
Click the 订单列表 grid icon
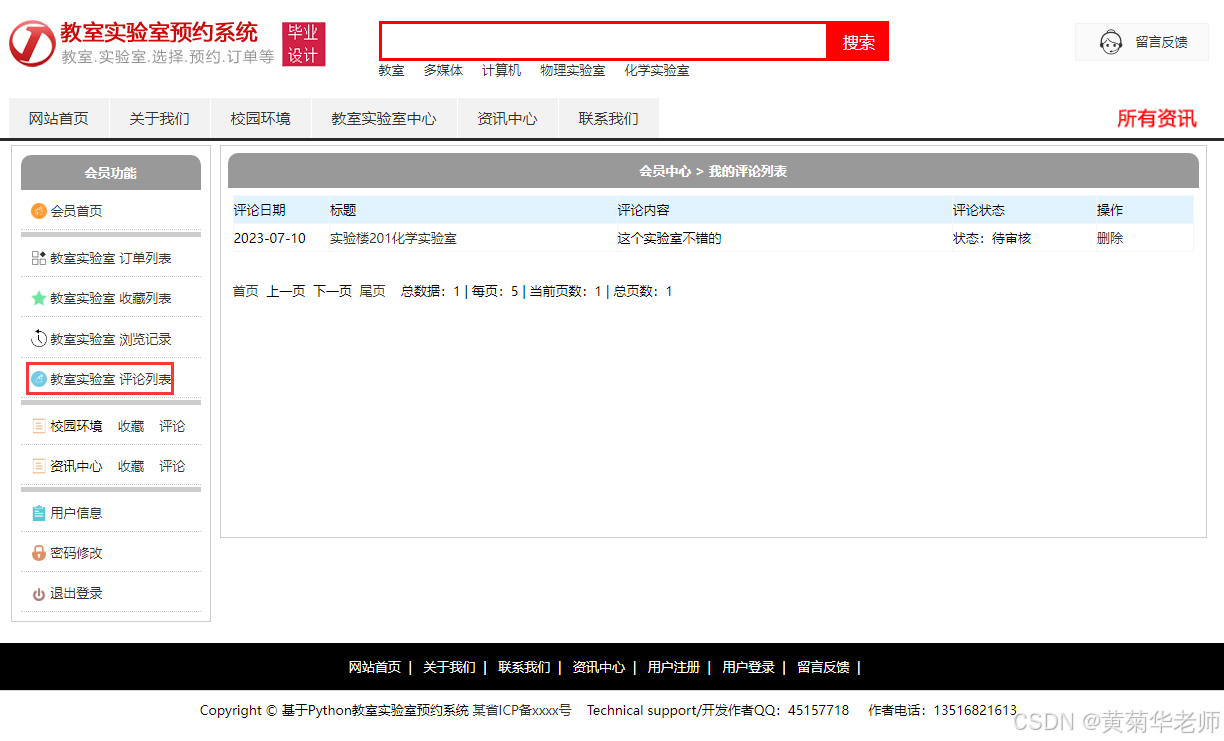click(x=39, y=258)
